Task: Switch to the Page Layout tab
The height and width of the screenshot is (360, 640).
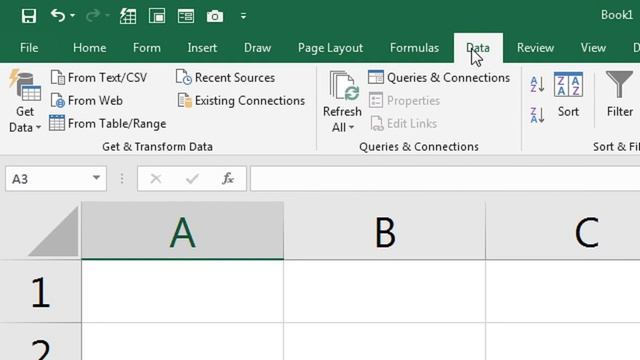Action: click(330, 48)
